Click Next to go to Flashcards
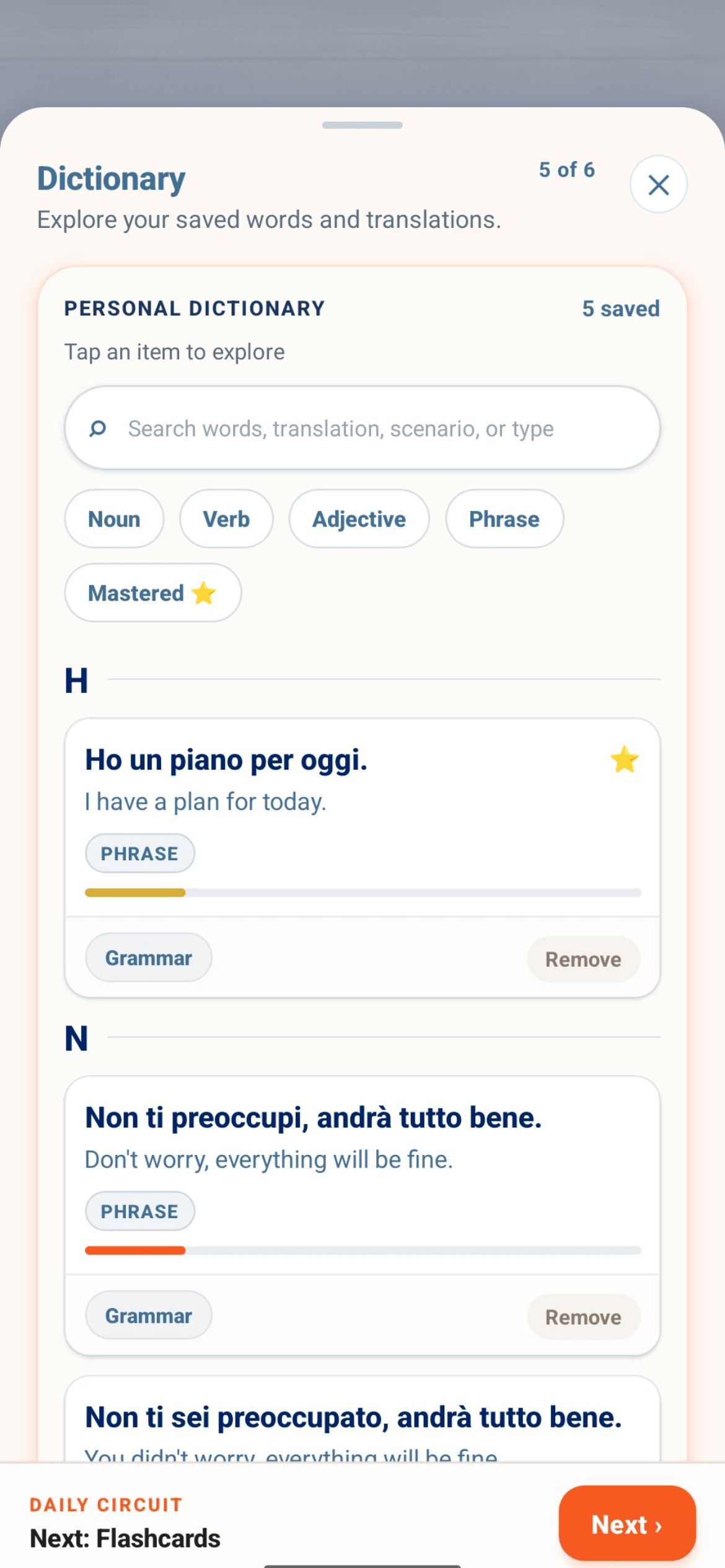The width and height of the screenshot is (725, 1568). pos(627,1523)
